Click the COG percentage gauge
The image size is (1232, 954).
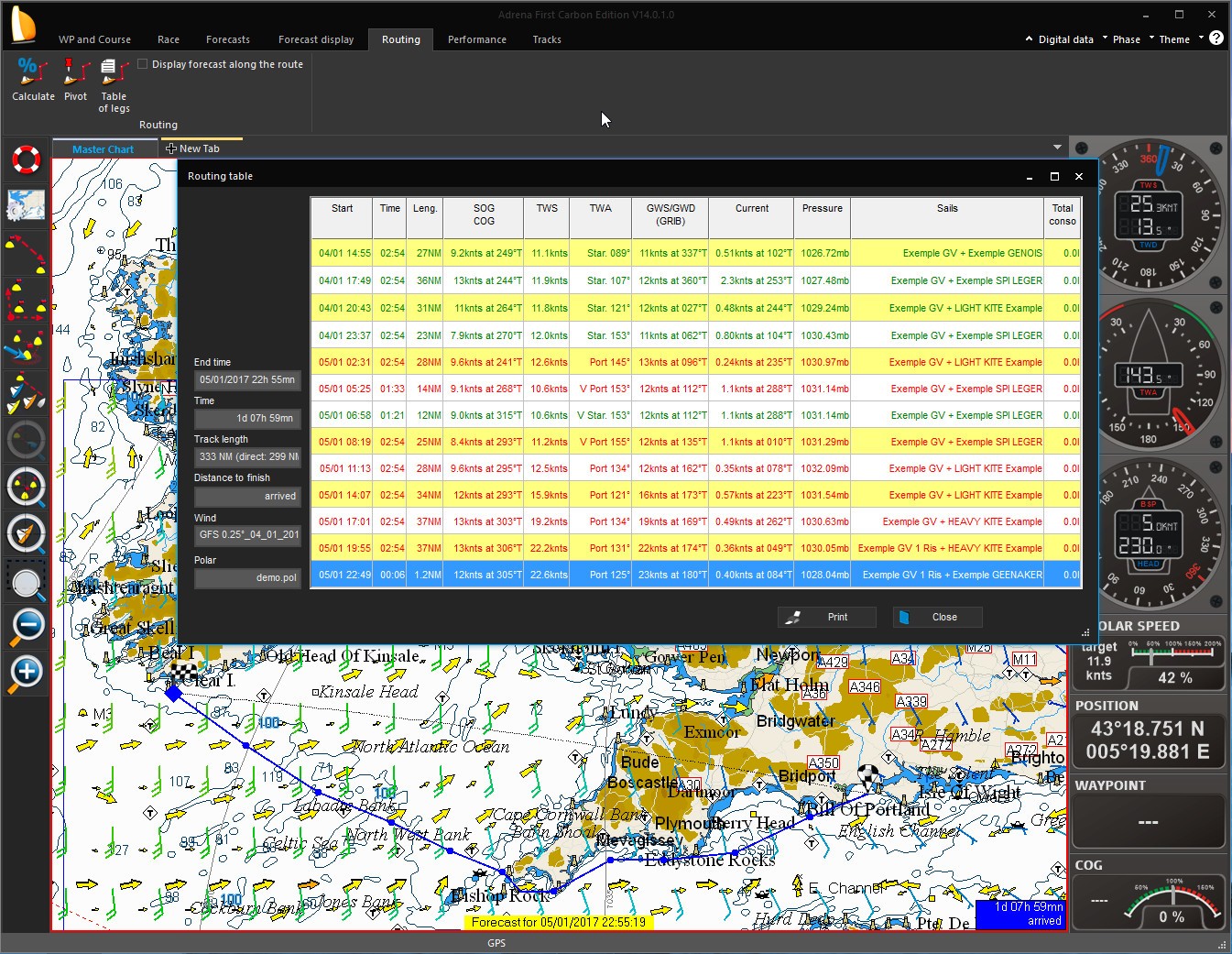(x=1174, y=902)
